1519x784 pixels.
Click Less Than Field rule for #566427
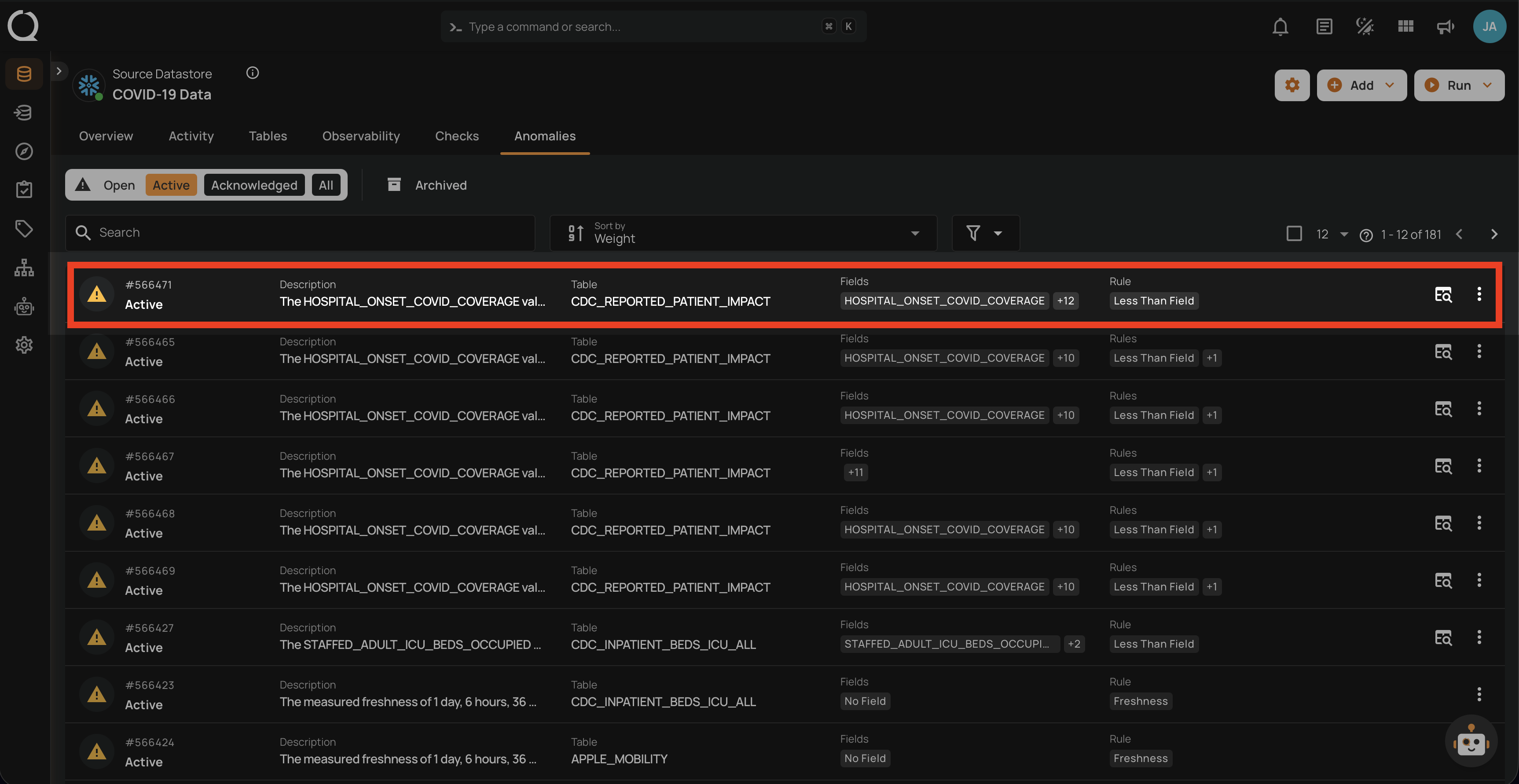[1153, 644]
